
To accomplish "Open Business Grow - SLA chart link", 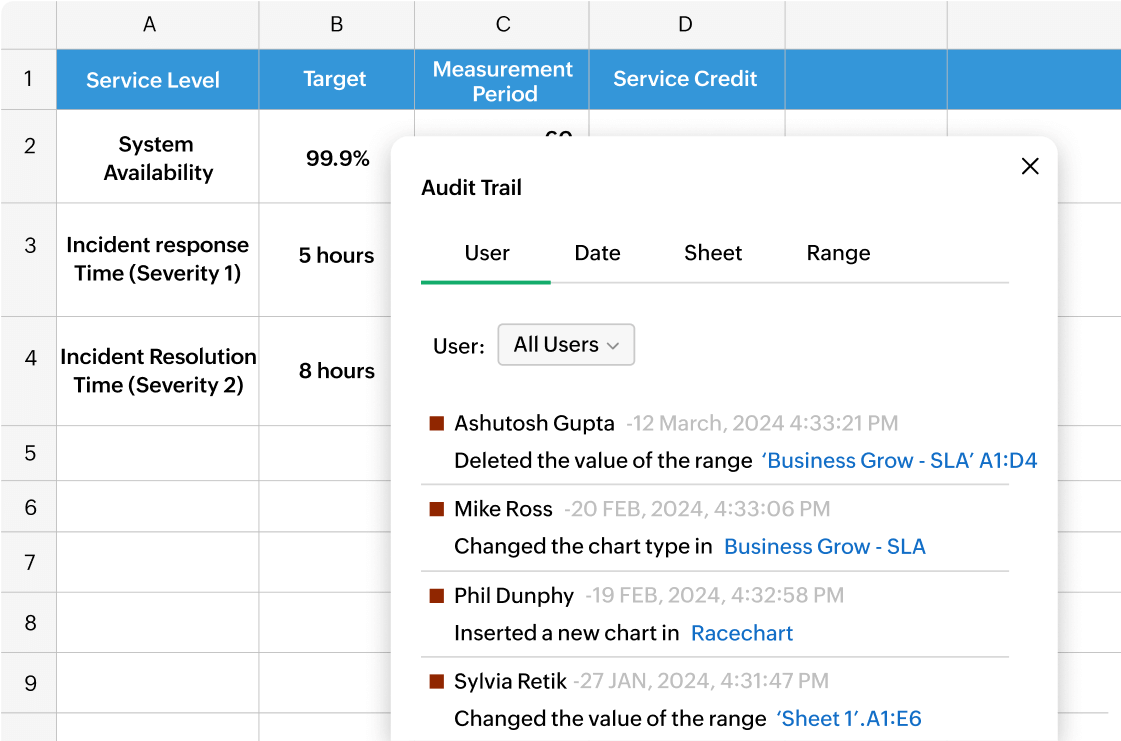I will (824, 547).
